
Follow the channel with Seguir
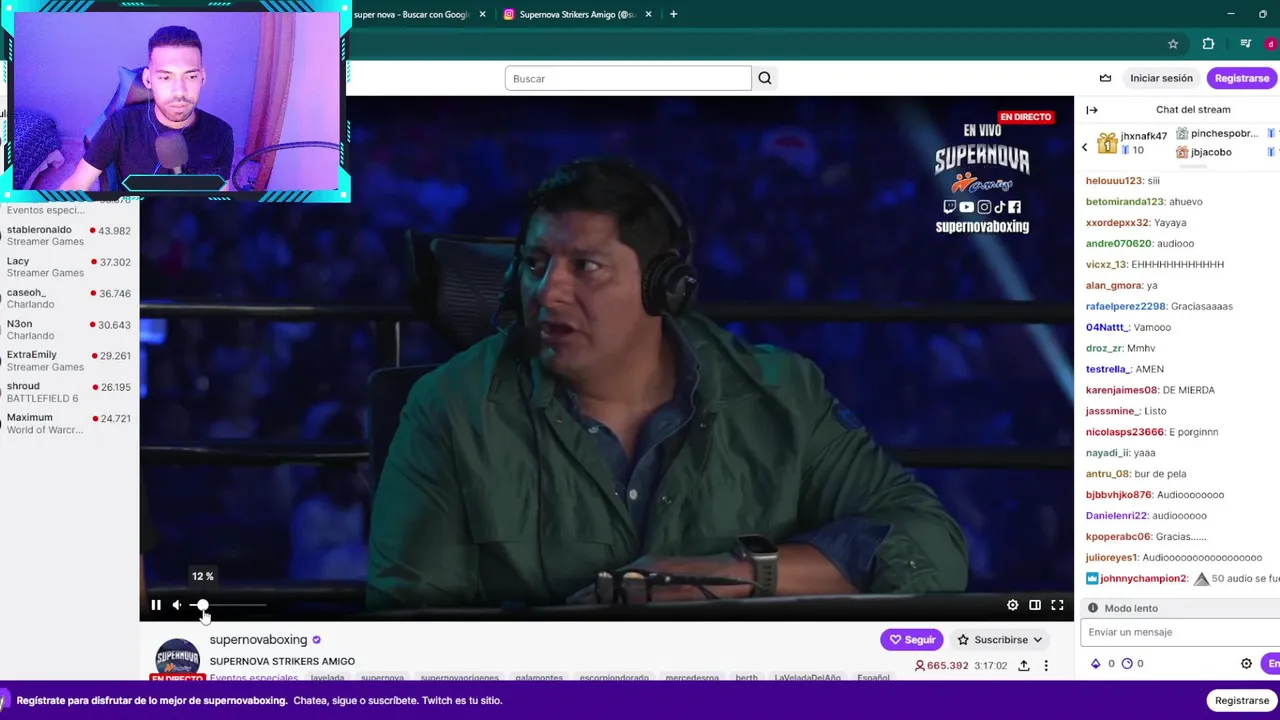tap(912, 639)
